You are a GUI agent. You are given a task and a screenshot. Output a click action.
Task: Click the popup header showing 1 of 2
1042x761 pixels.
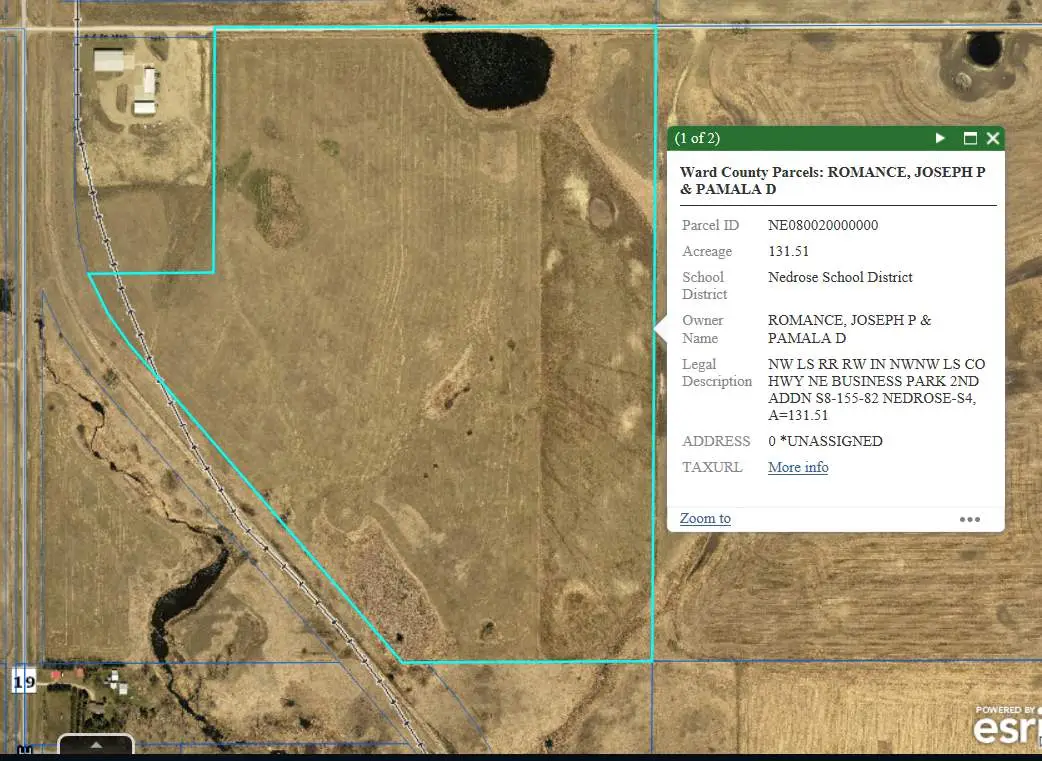click(x=697, y=138)
